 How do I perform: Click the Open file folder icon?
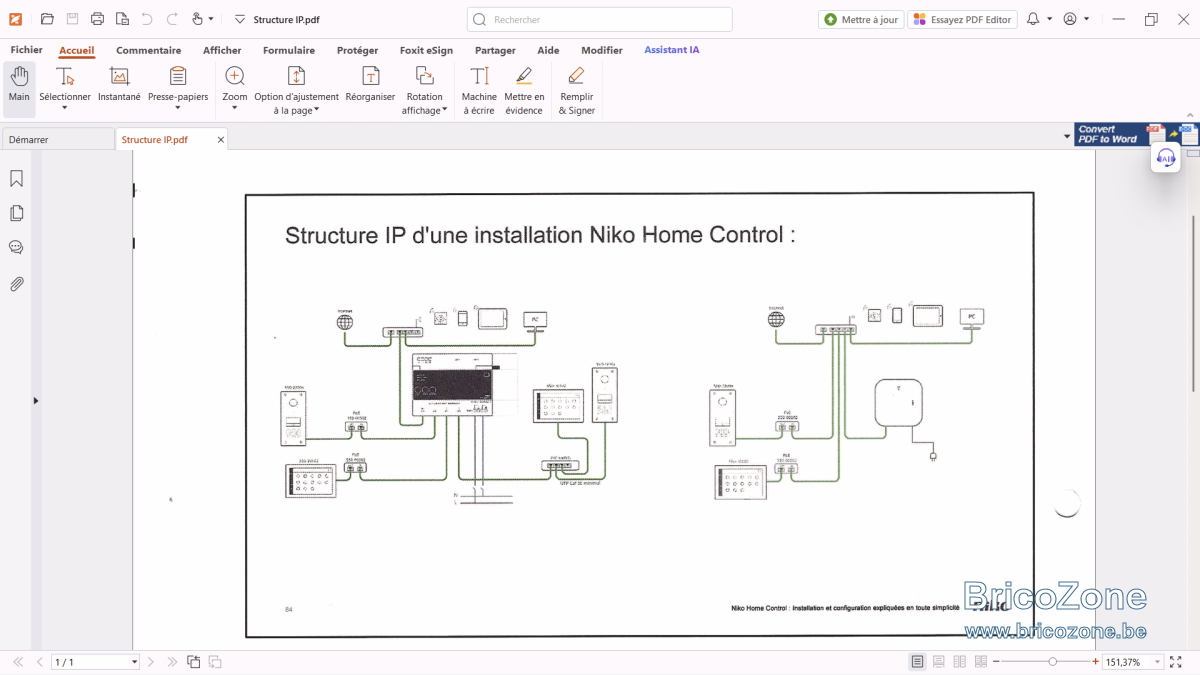point(47,19)
